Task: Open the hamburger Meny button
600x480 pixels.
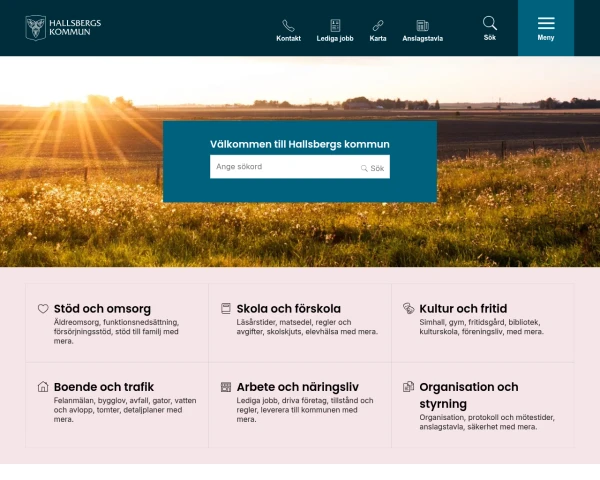Action: pyautogui.click(x=546, y=28)
